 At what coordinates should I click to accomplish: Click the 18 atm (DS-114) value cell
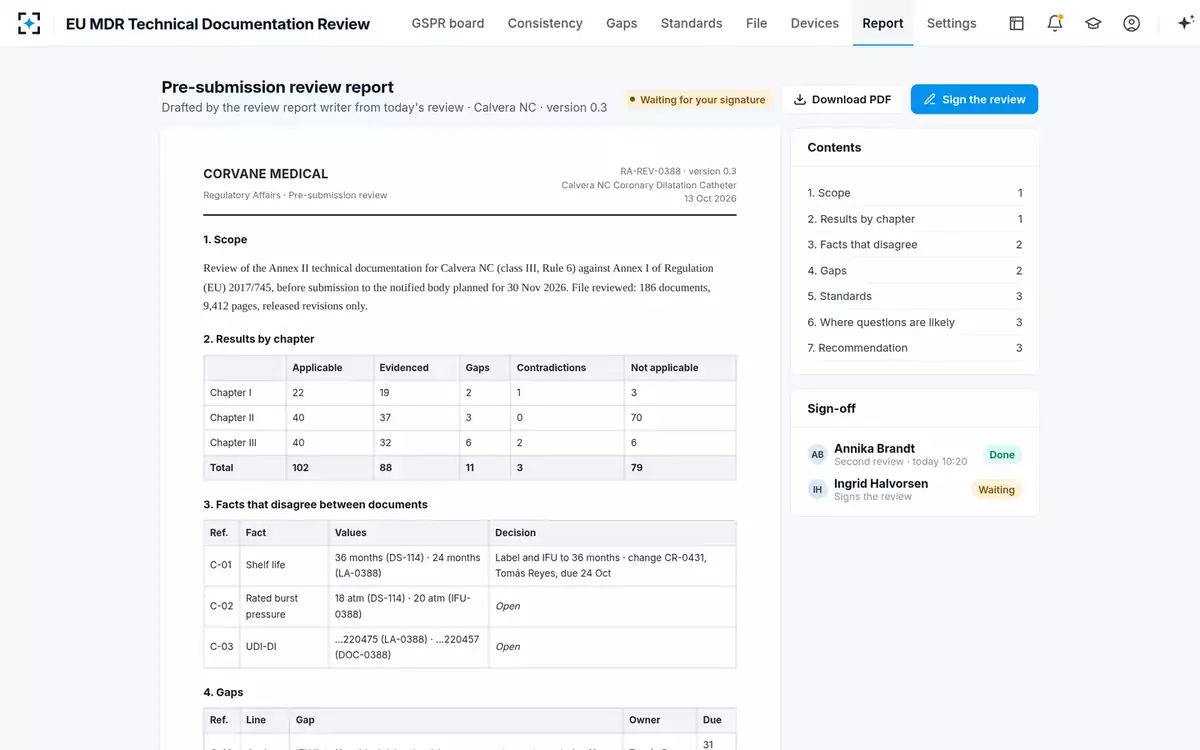(408, 606)
